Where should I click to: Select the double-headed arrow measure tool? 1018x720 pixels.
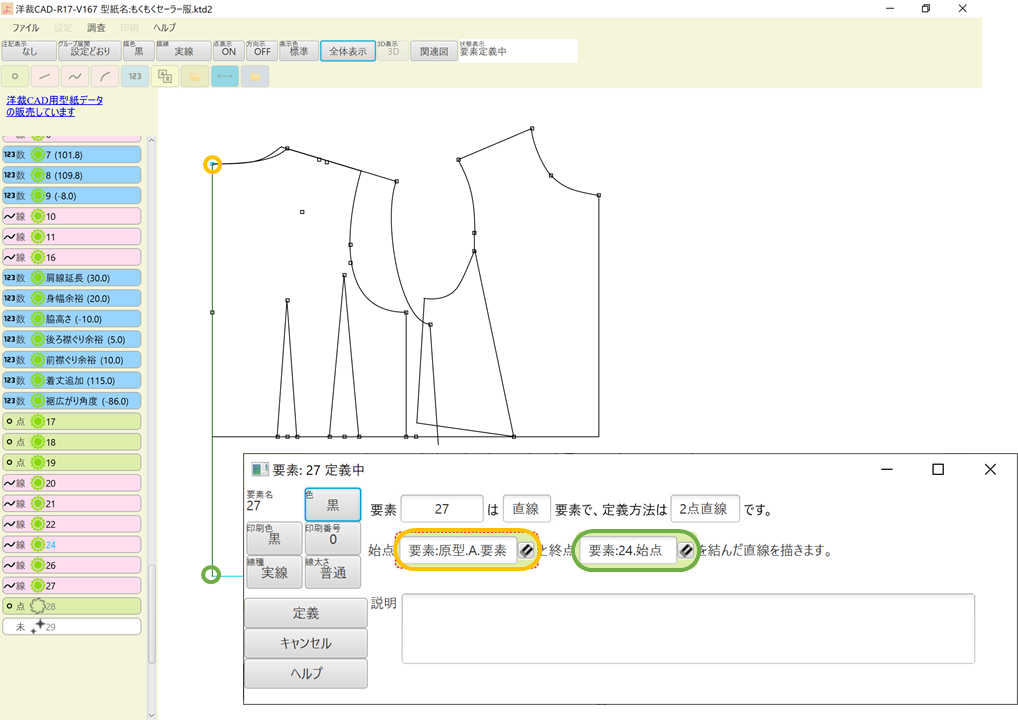pyautogui.click(x=223, y=75)
